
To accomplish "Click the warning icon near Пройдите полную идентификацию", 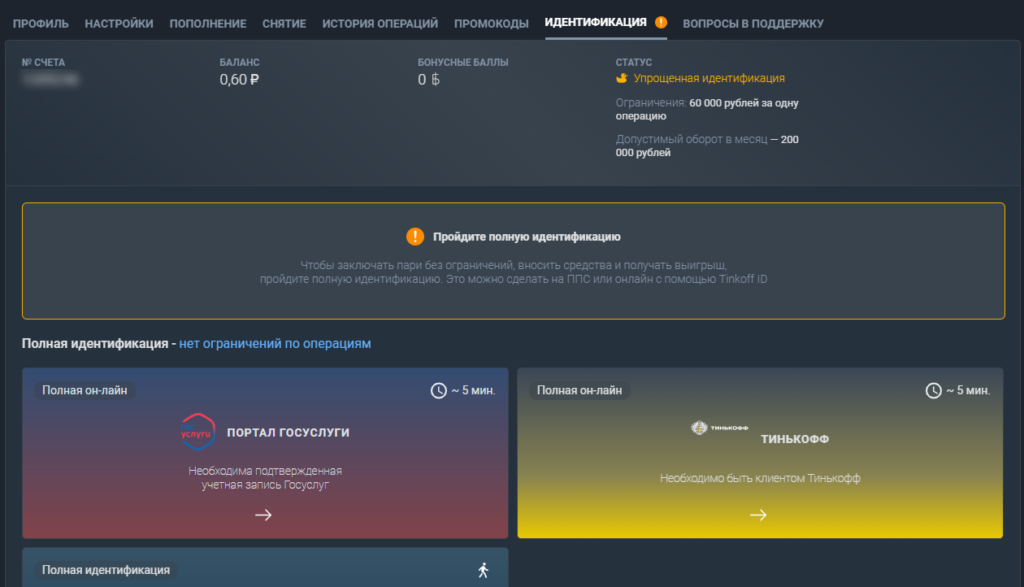I will 415,236.
